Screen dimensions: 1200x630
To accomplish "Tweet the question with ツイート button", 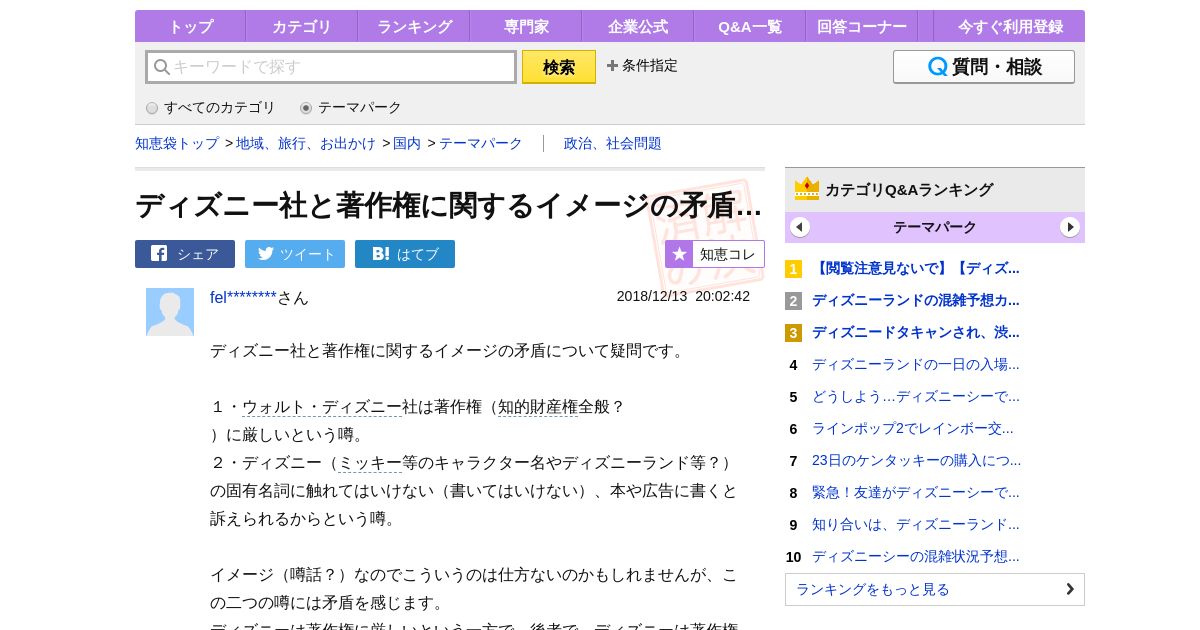I will click(295, 254).
